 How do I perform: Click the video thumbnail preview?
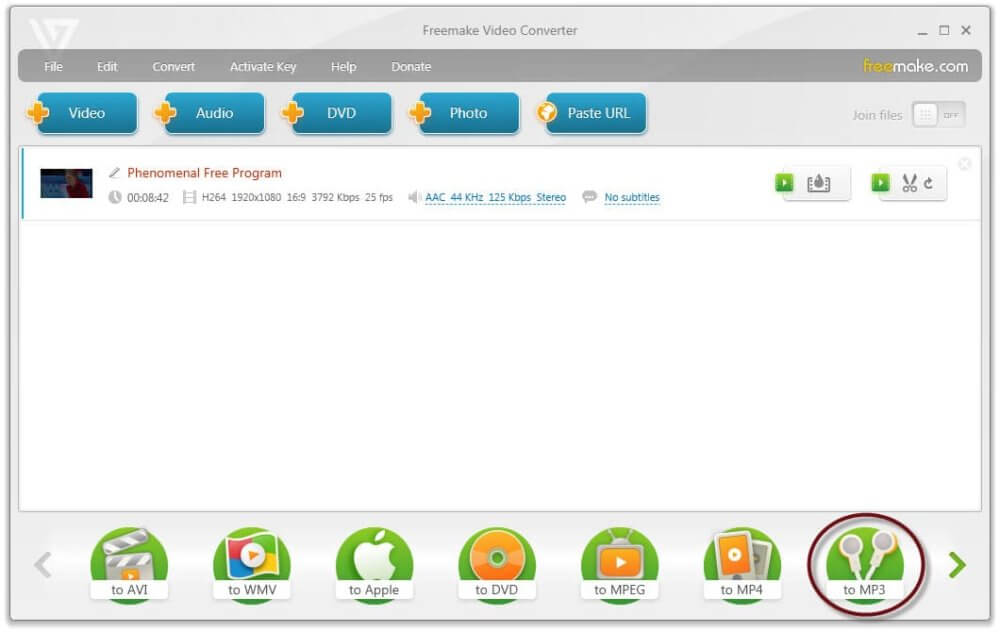click(x=66, y=184)
